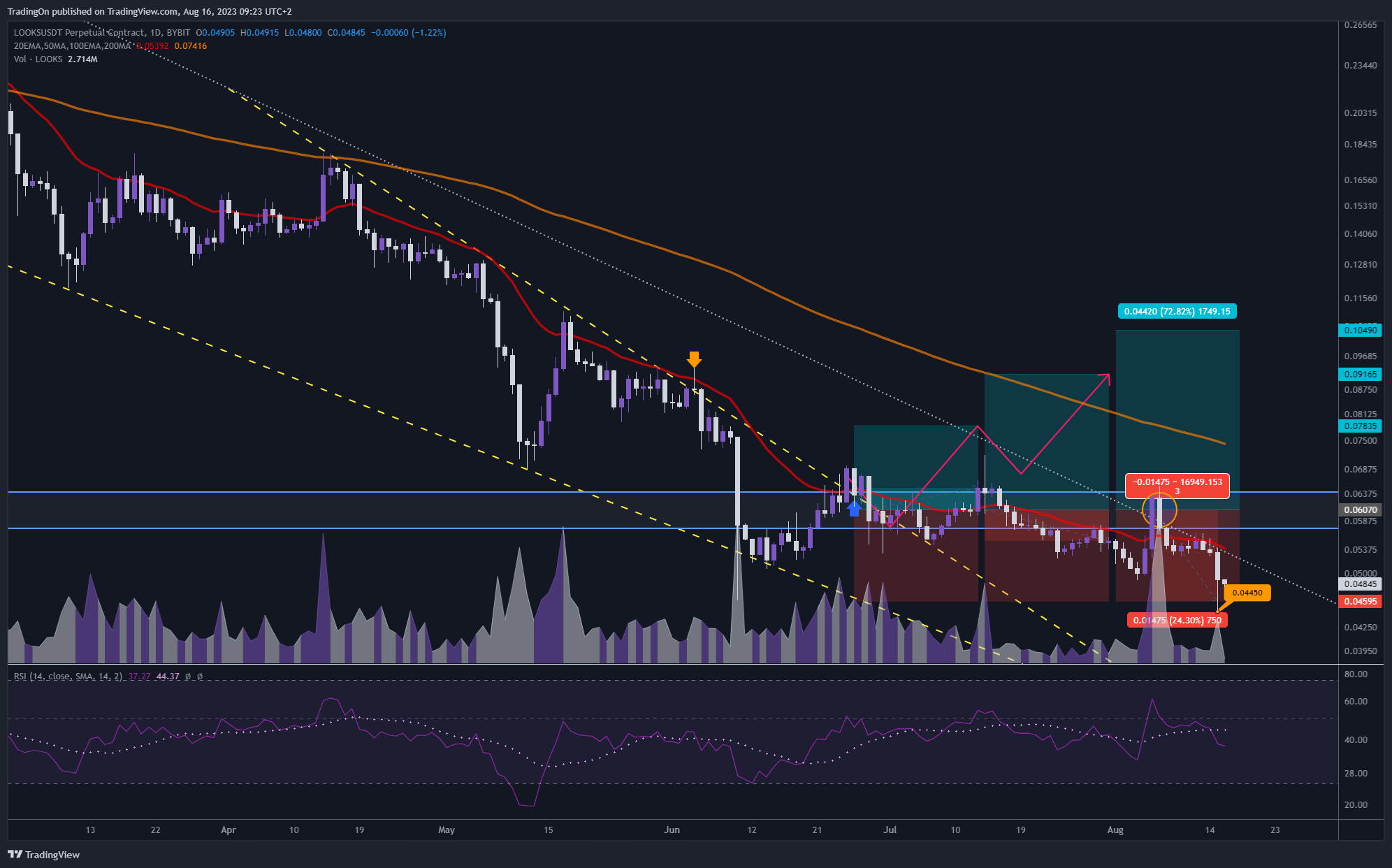1392x868 pixels.
Task: Click the orange circle around the August candle
Action: pos(1159,511)
